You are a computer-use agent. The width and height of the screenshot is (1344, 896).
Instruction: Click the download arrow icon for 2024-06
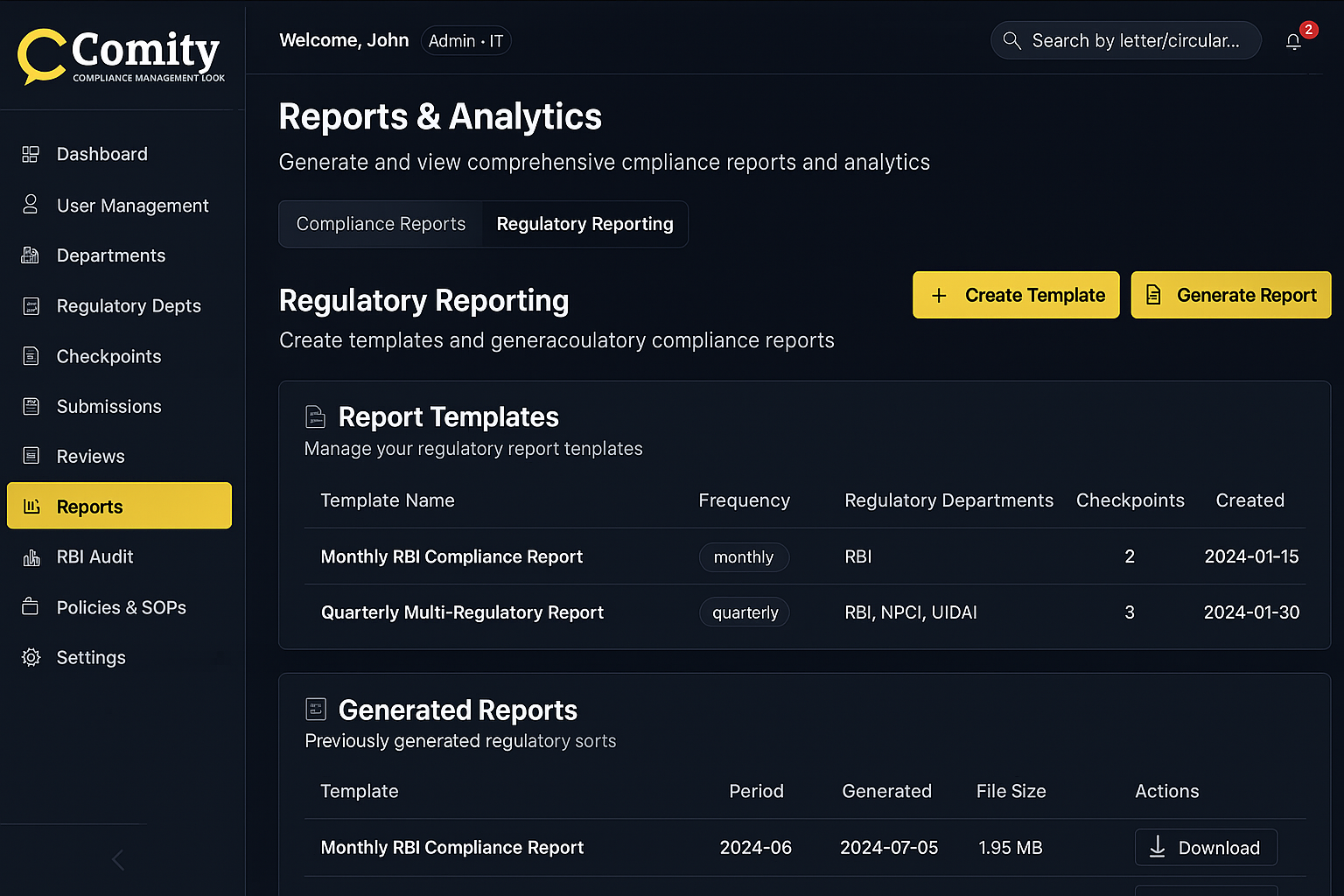point(1157,846)
